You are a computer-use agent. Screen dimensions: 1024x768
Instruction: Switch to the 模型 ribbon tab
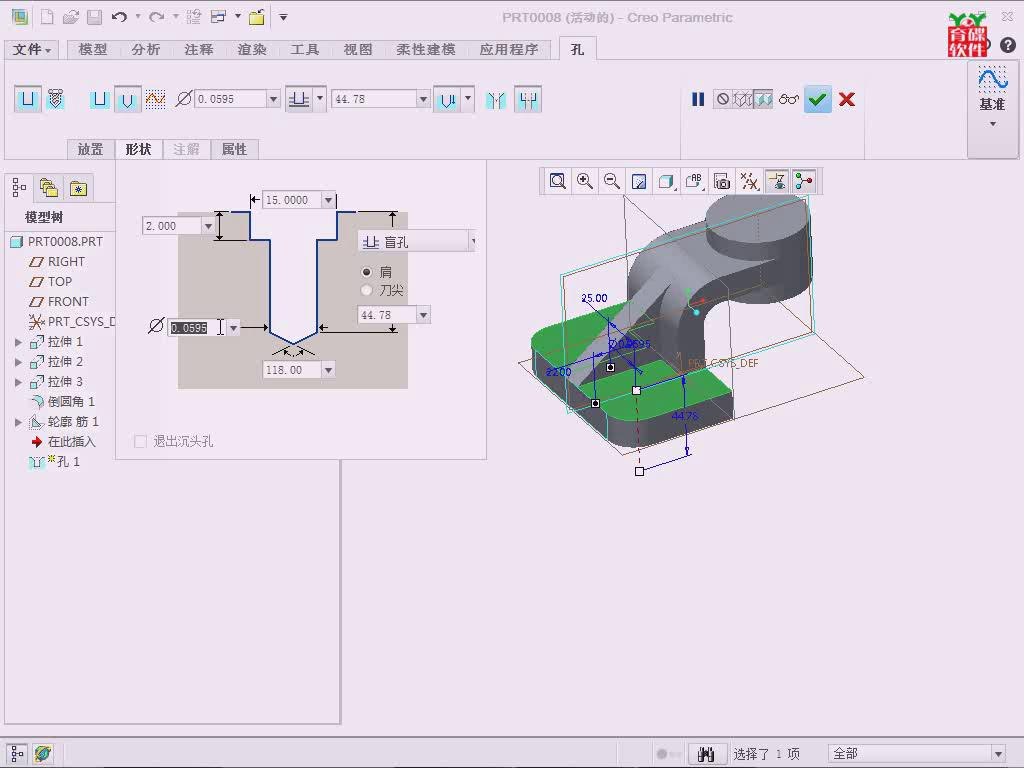(93, 50)
